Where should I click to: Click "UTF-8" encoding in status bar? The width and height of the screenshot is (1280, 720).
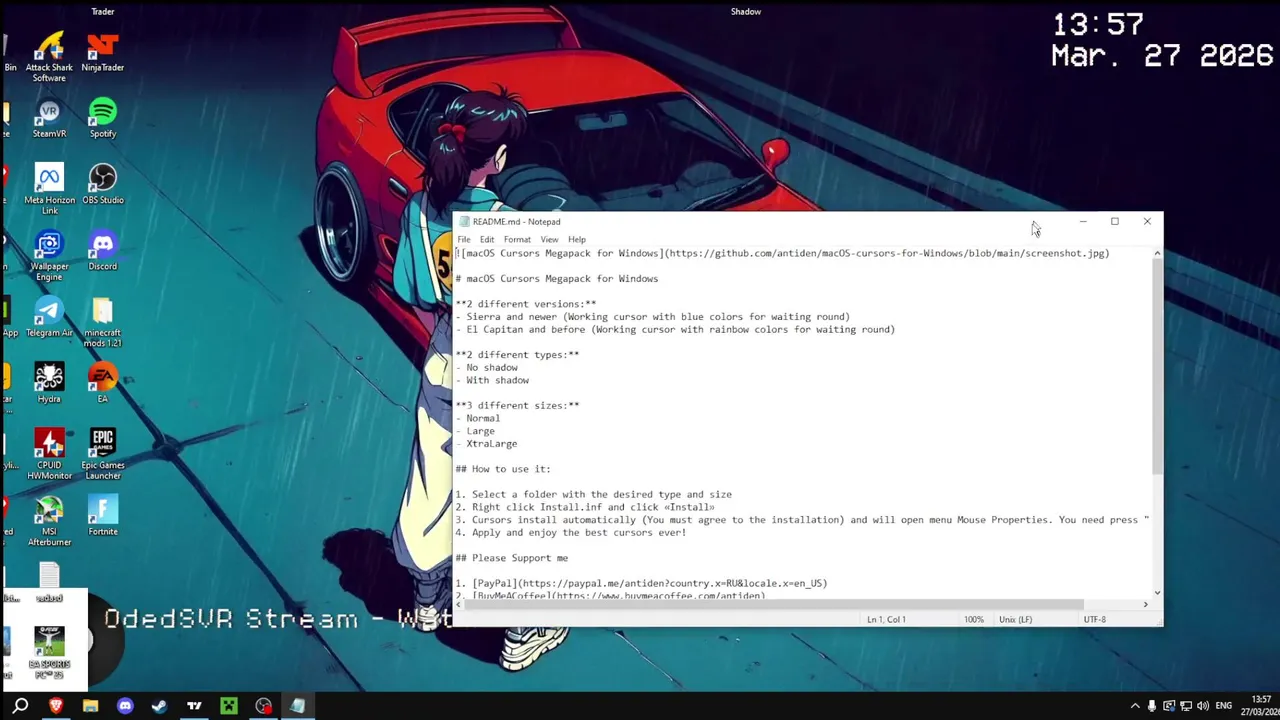(1095, 620)
